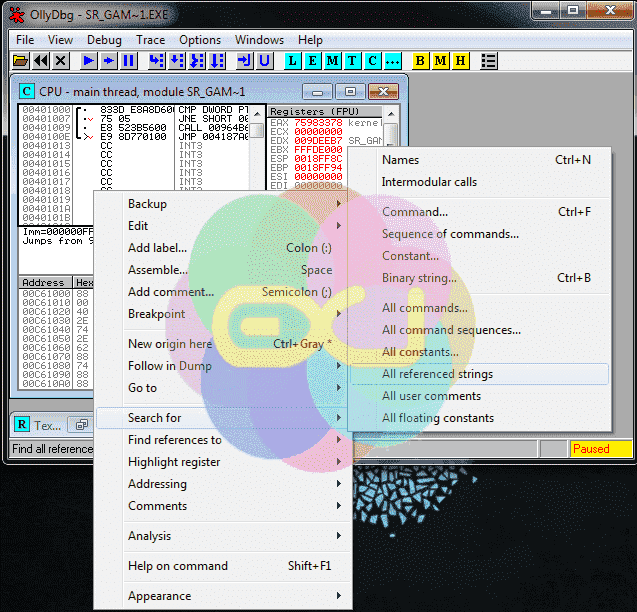The width and height of the screenshot is (637, 612).
Task: Choose Assemble... context entry
Action: pyautogui.click(x=223, y=270)
